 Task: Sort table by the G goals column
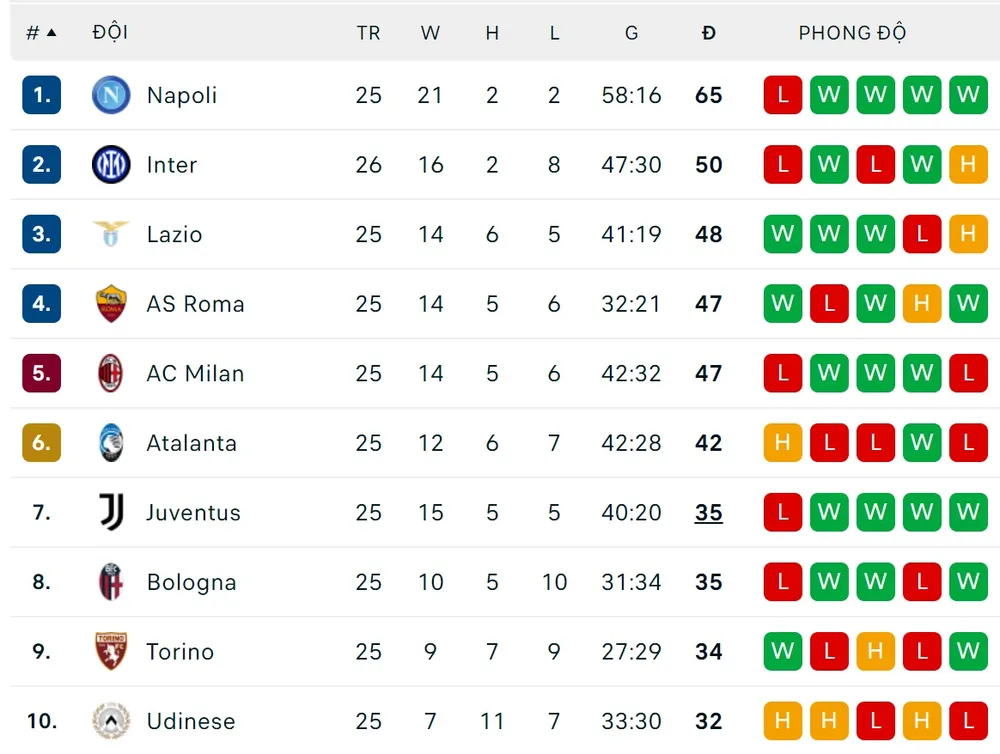tap(631, 33)
